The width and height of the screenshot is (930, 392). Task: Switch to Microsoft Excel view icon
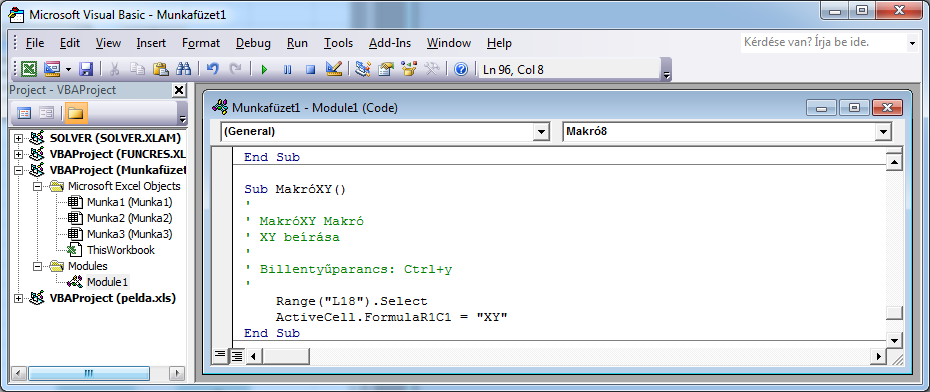(x=28, y=69)
